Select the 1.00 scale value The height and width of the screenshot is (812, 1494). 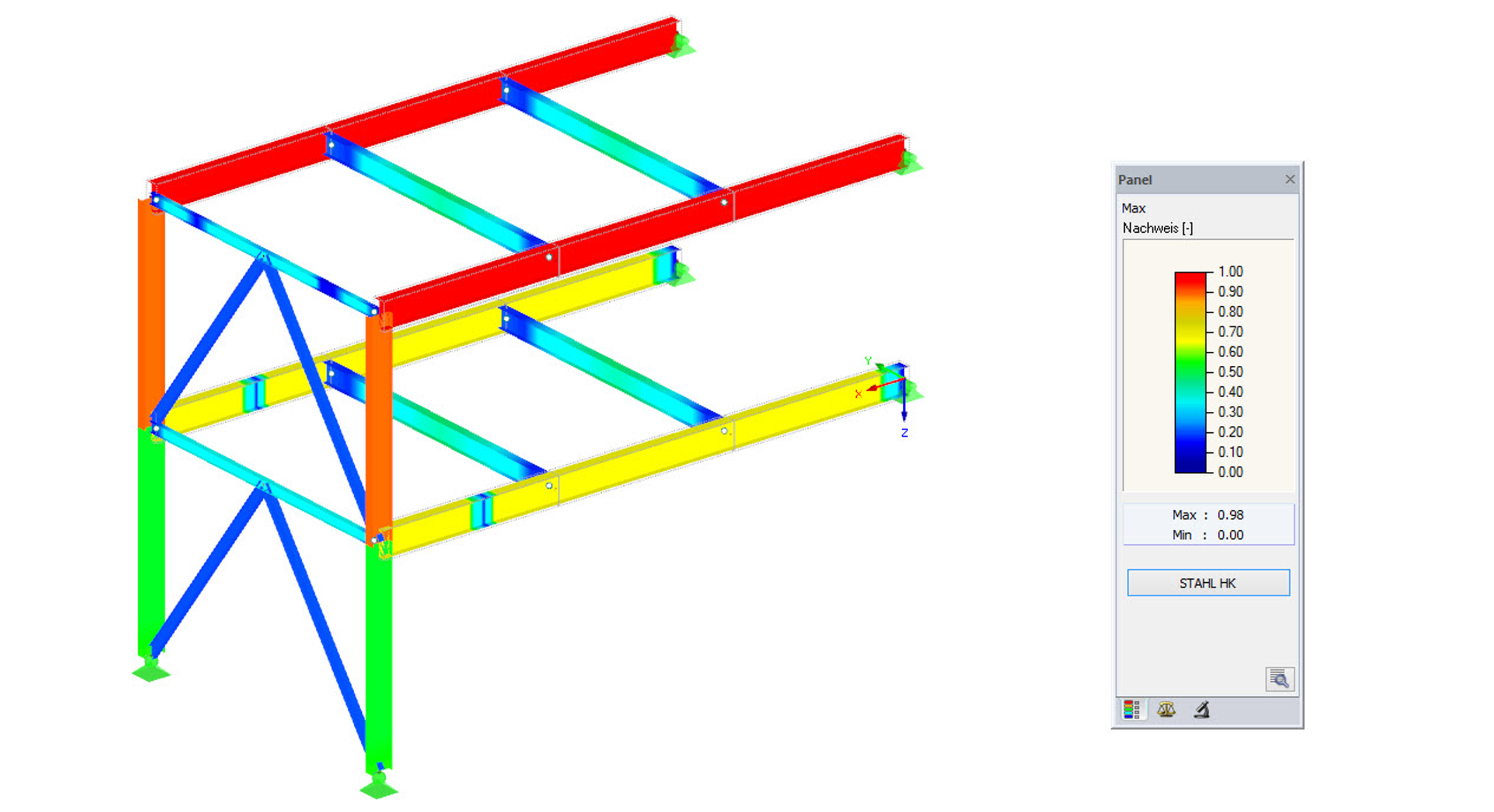(x=1230, y=271)
